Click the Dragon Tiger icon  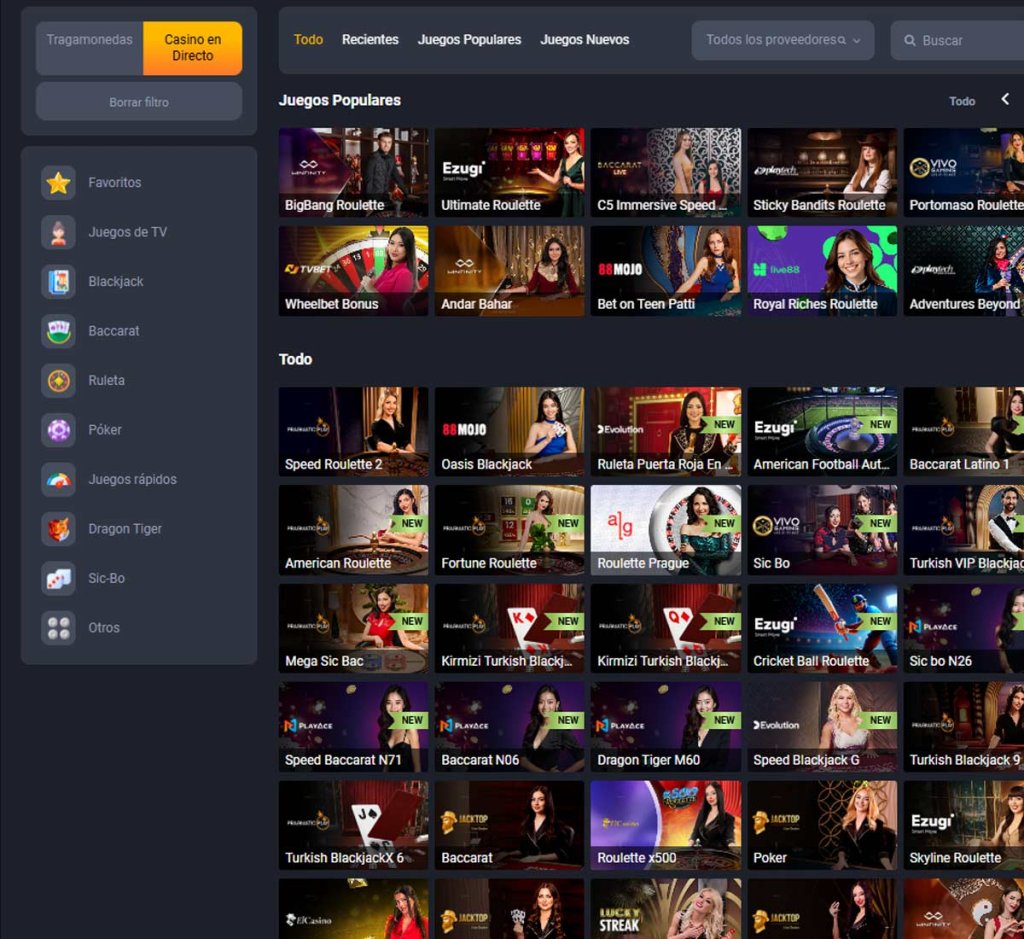58,528
